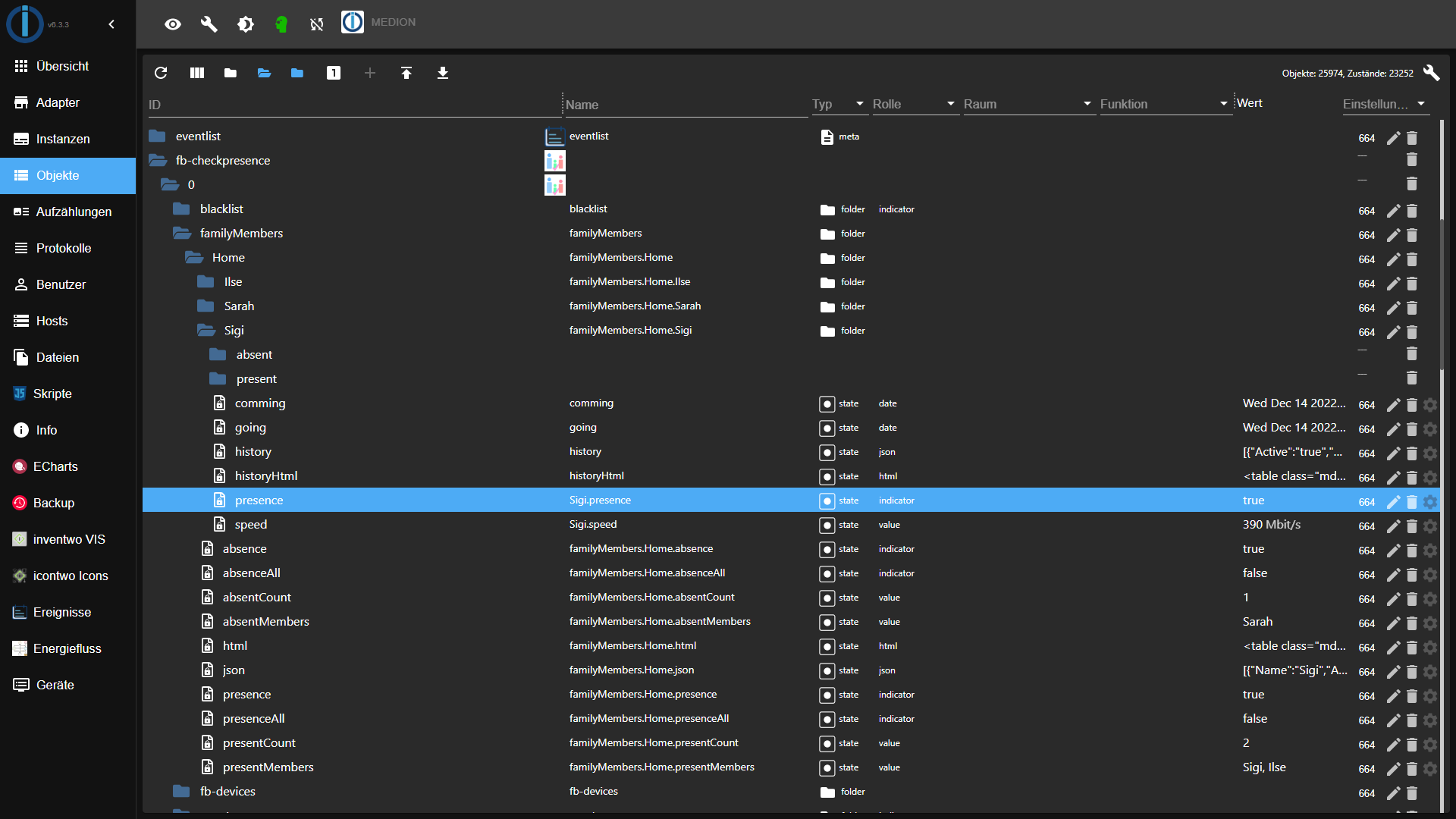
Task: Delete the eventlist object
Action: pos(1412,138)
